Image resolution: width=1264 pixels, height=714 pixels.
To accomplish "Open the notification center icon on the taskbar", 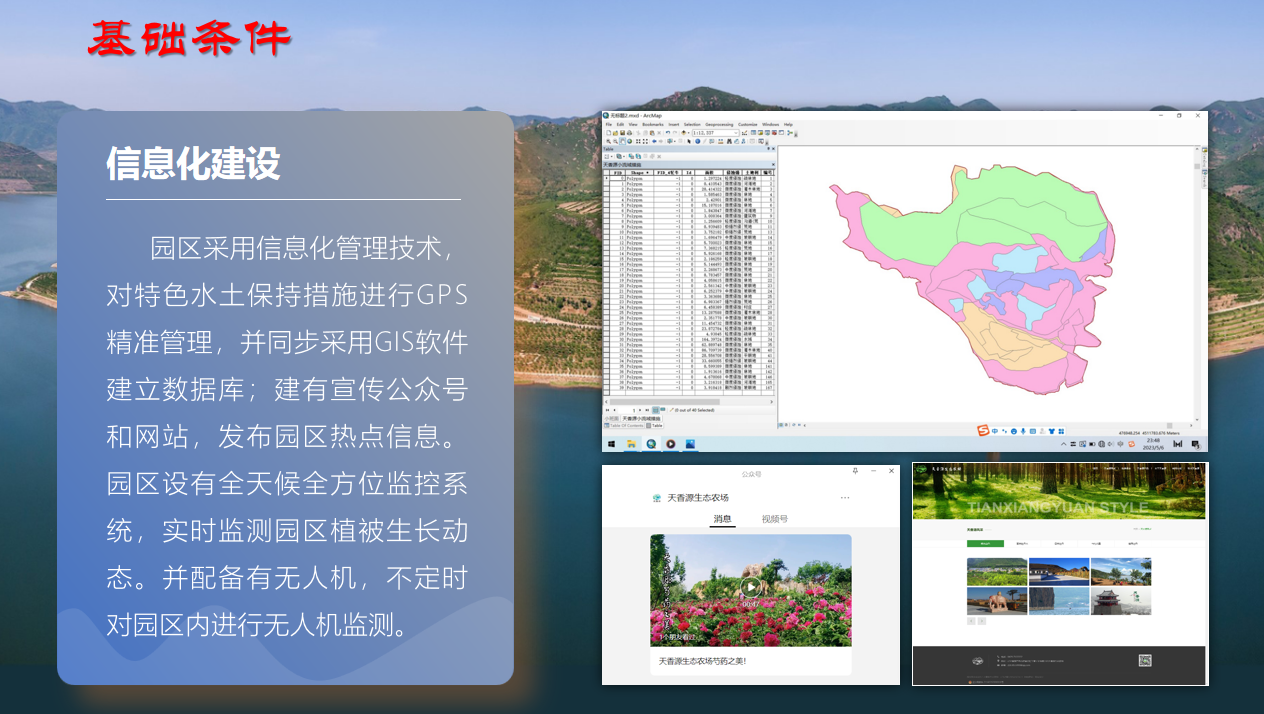I will 1196,445.
